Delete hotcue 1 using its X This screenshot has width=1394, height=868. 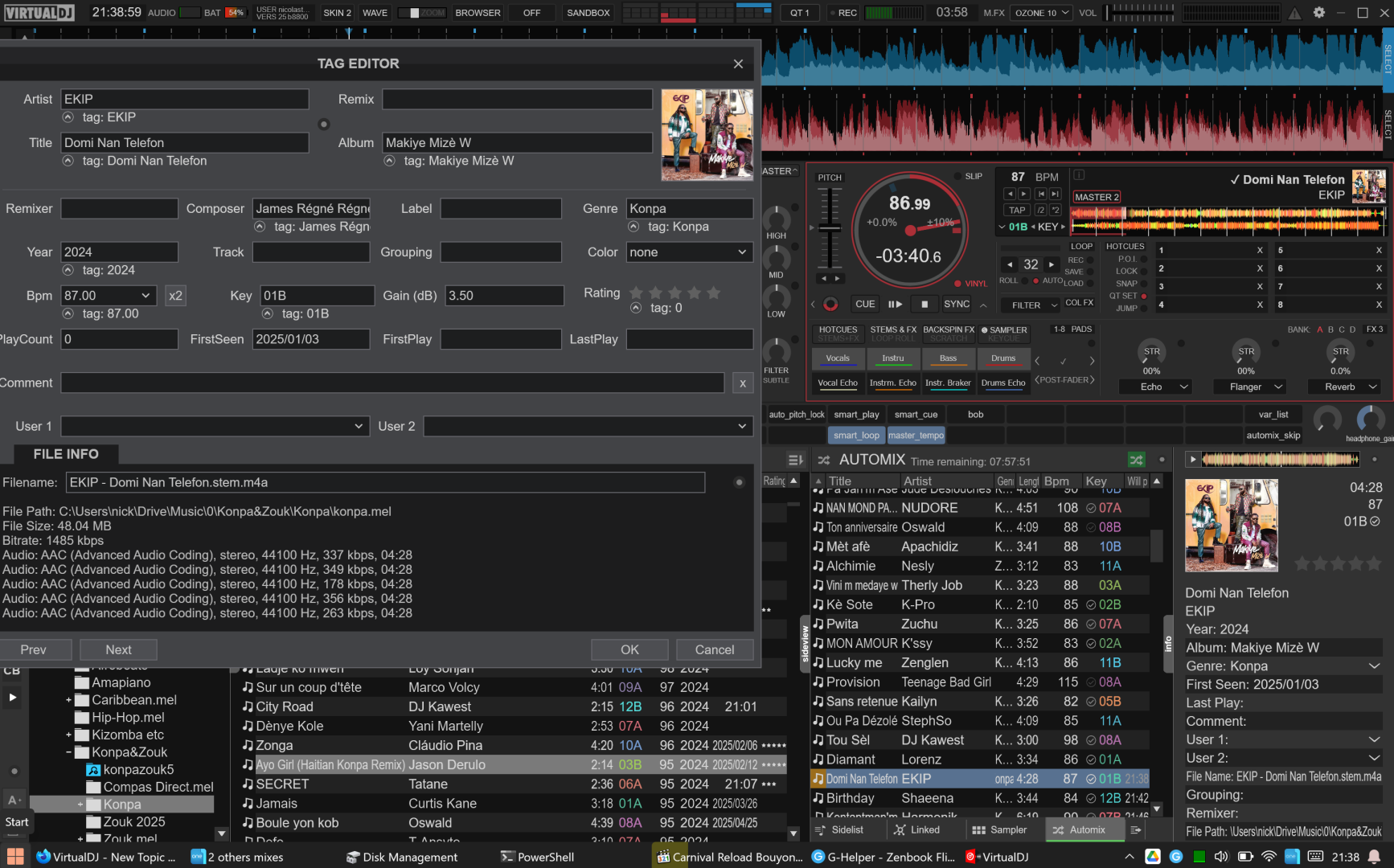point(1259,250)
